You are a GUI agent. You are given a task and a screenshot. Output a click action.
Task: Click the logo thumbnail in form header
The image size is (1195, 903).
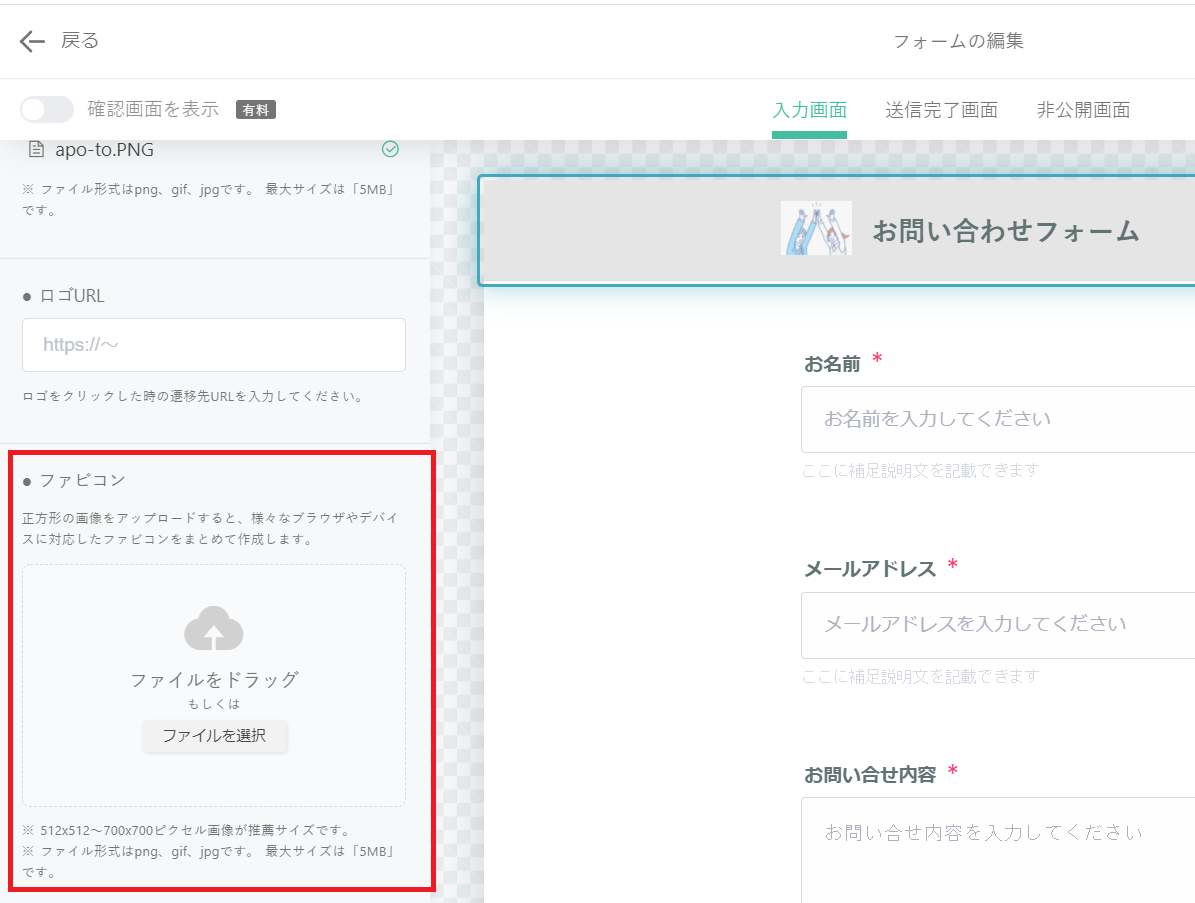[x=816, y=229]
